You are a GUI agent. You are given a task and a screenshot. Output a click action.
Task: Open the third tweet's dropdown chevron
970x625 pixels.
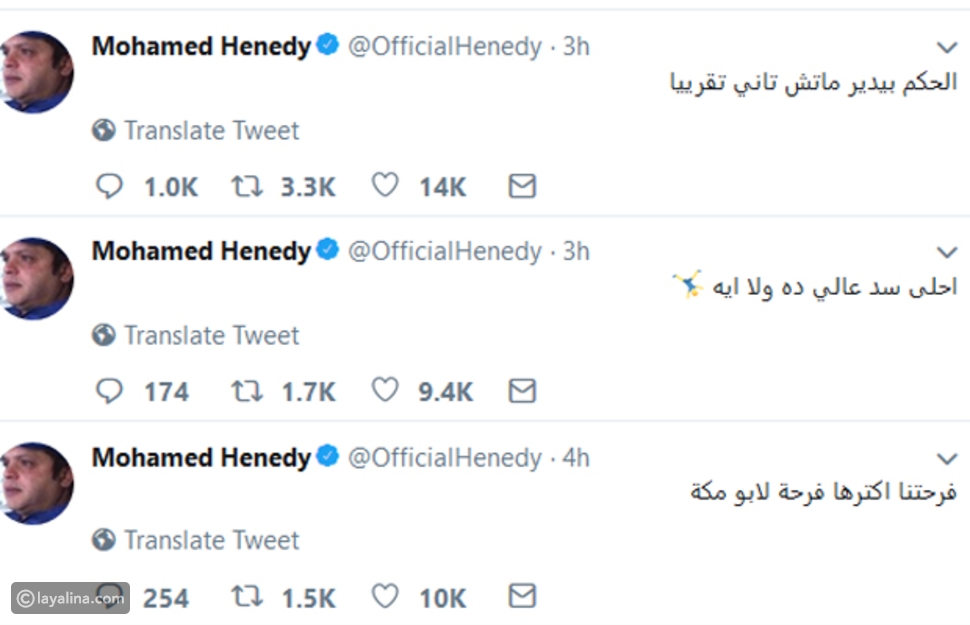pyautogui.click(x=946, y=458)
